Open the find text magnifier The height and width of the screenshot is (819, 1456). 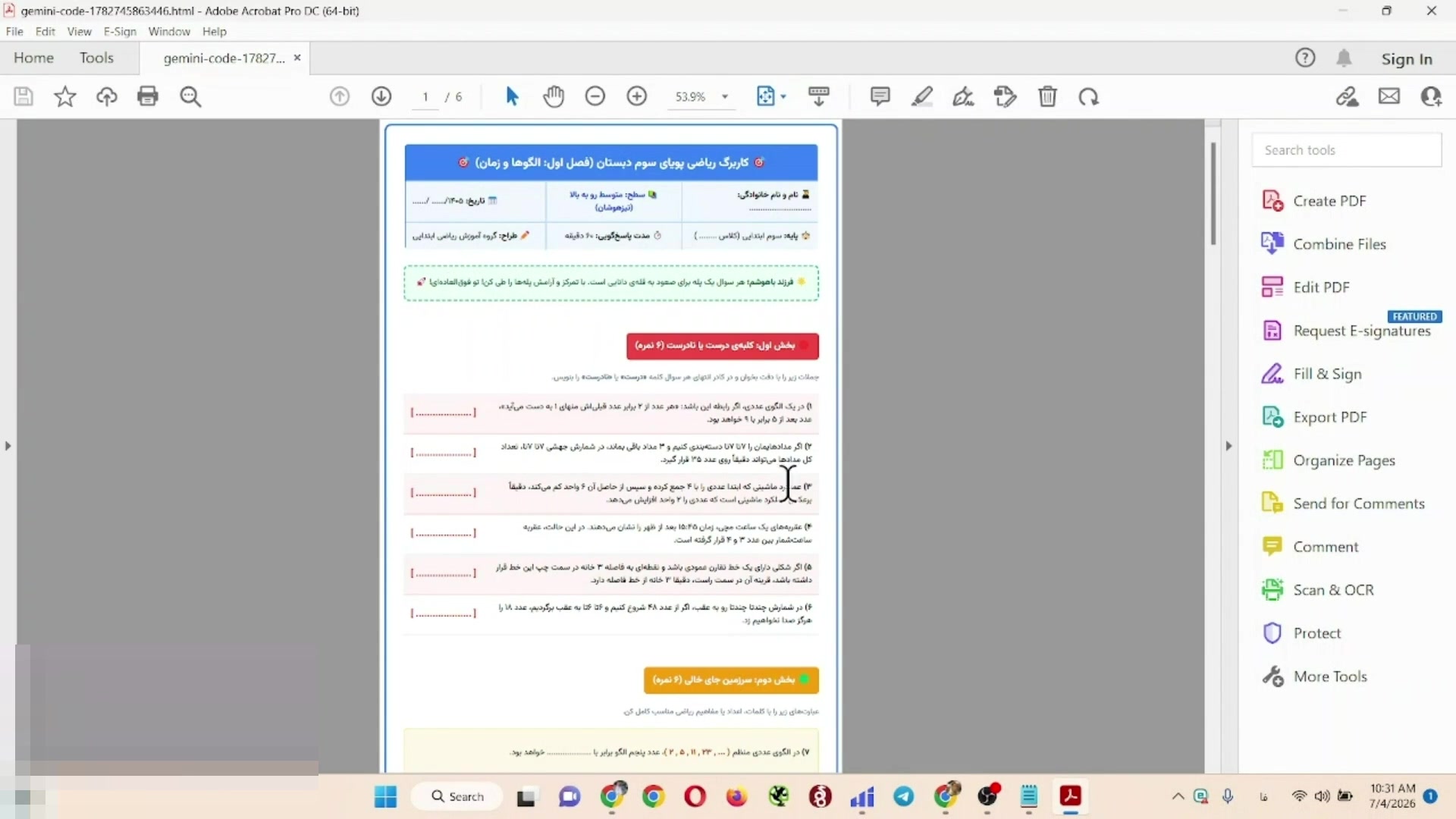pyautogui.click(x=190, y=97)
